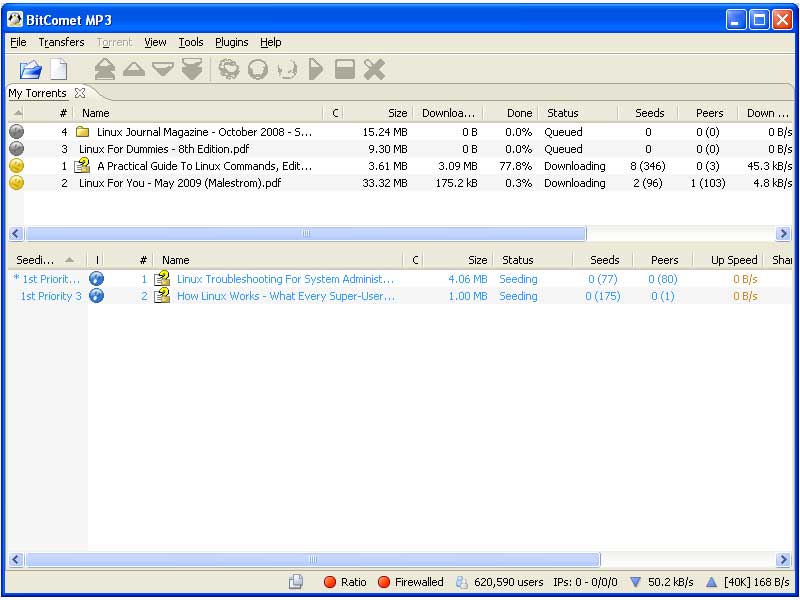The width and height of the screenshot is (800, 600).
Task: Click the stop square toolbar icon
Action: tap(345, 69)
